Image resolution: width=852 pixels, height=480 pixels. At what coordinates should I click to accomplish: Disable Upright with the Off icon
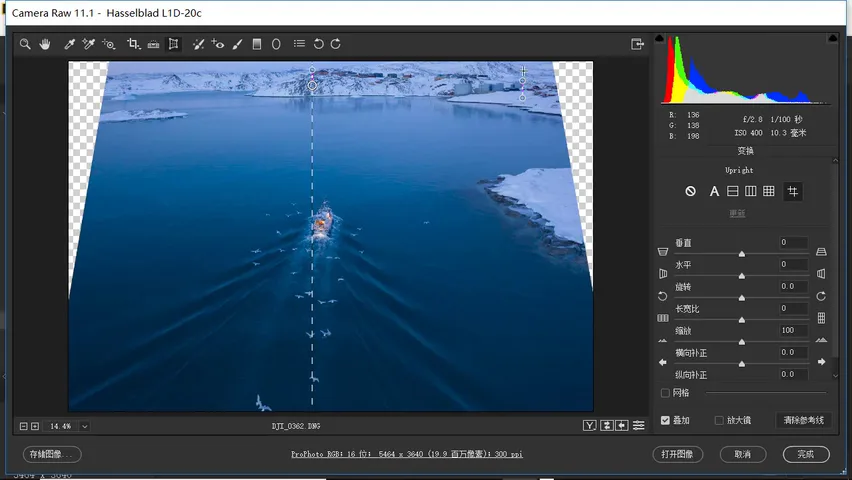pyautogui.click(x=690, y=191)
